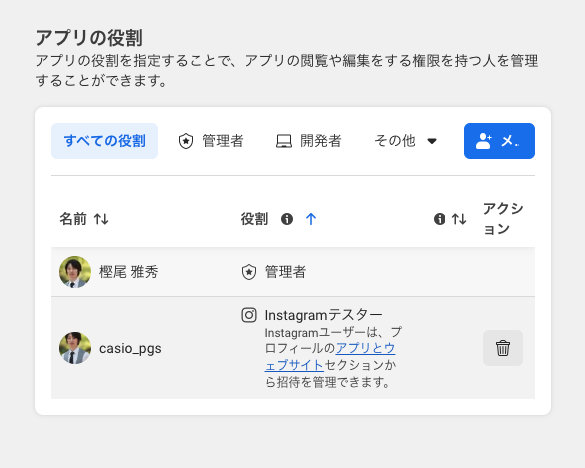The height and width of the screenshot is (468, 585).
Task: Click the username casio_pgs
Action: 130,349
